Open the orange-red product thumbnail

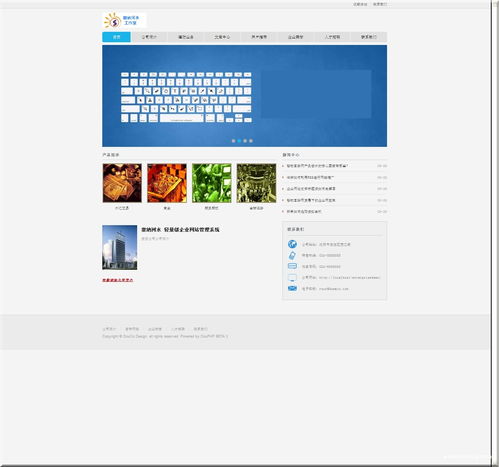(x=167, y=183)
